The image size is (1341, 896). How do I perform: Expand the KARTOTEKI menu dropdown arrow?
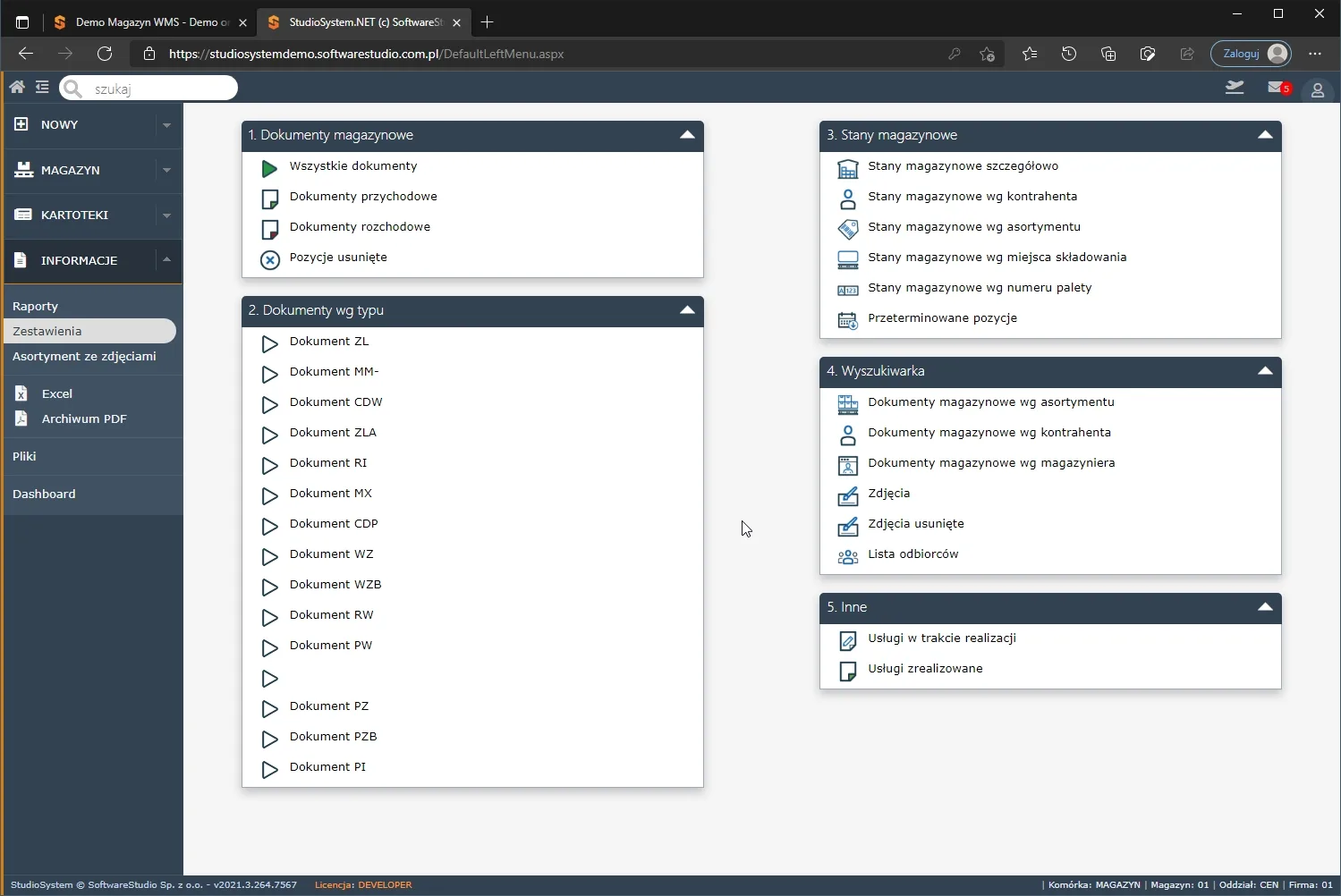click(166, 216)
